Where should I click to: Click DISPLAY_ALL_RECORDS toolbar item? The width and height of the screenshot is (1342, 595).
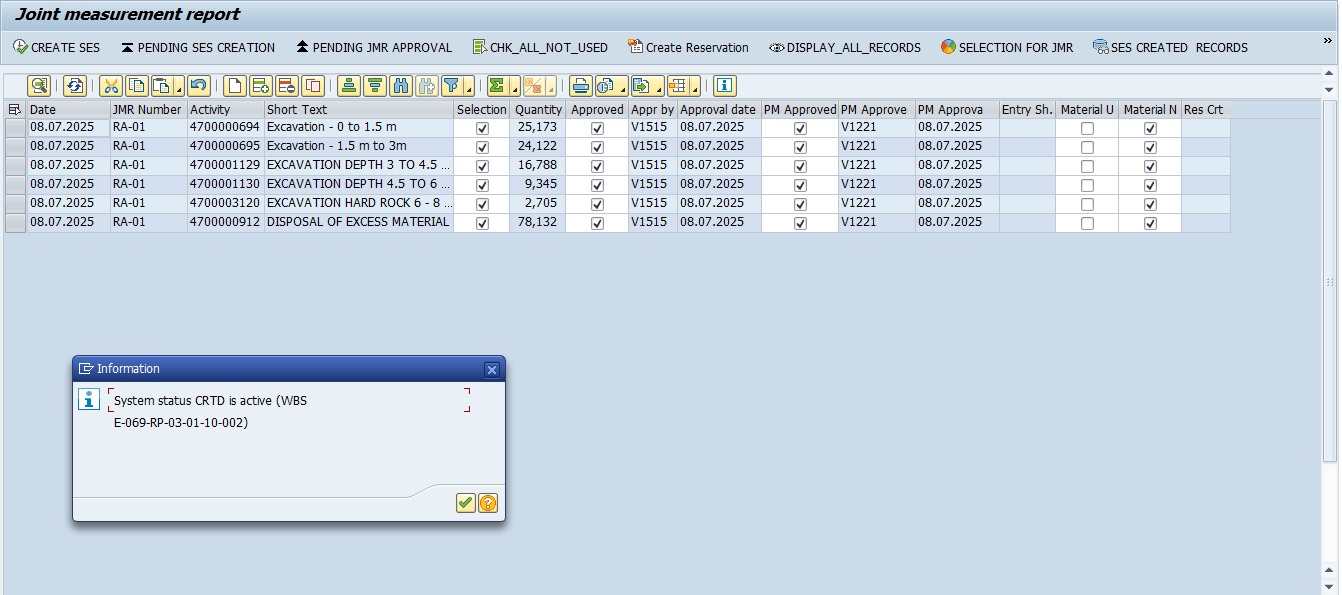point(845,47)
